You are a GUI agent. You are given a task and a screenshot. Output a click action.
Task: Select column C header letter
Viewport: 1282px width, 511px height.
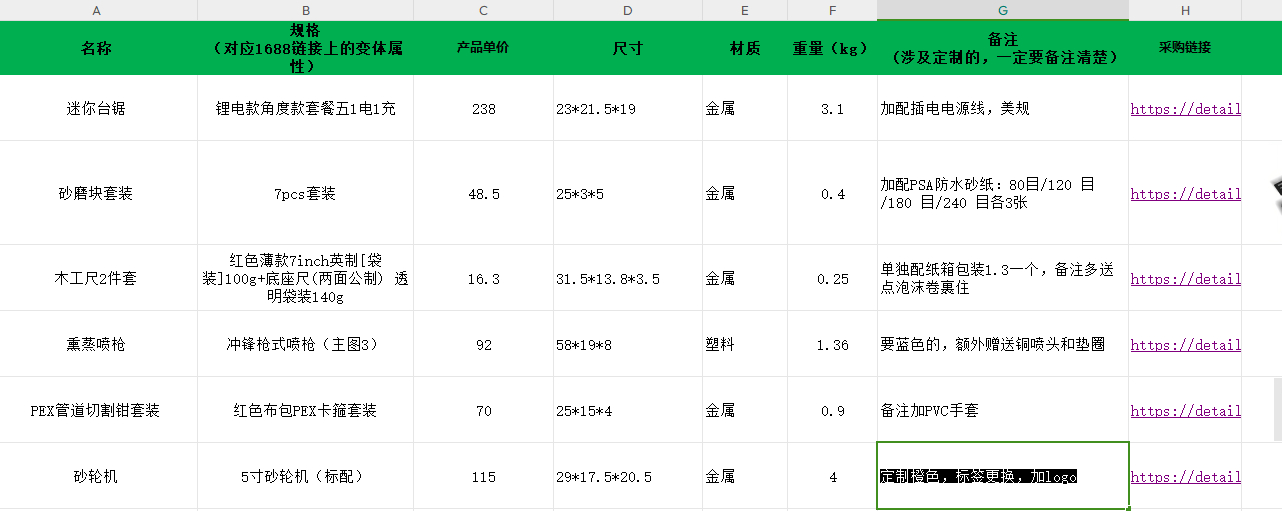click(x=483, y=10)
